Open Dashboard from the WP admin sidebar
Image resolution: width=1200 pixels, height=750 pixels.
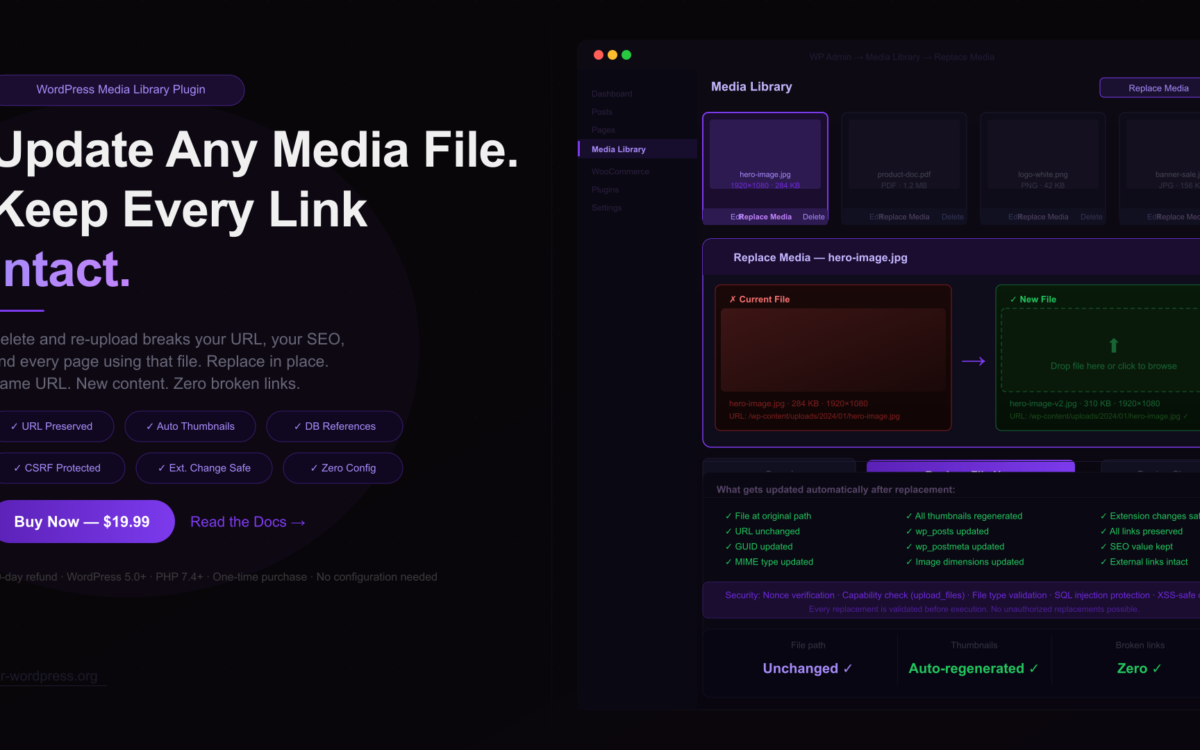[612, 93]
